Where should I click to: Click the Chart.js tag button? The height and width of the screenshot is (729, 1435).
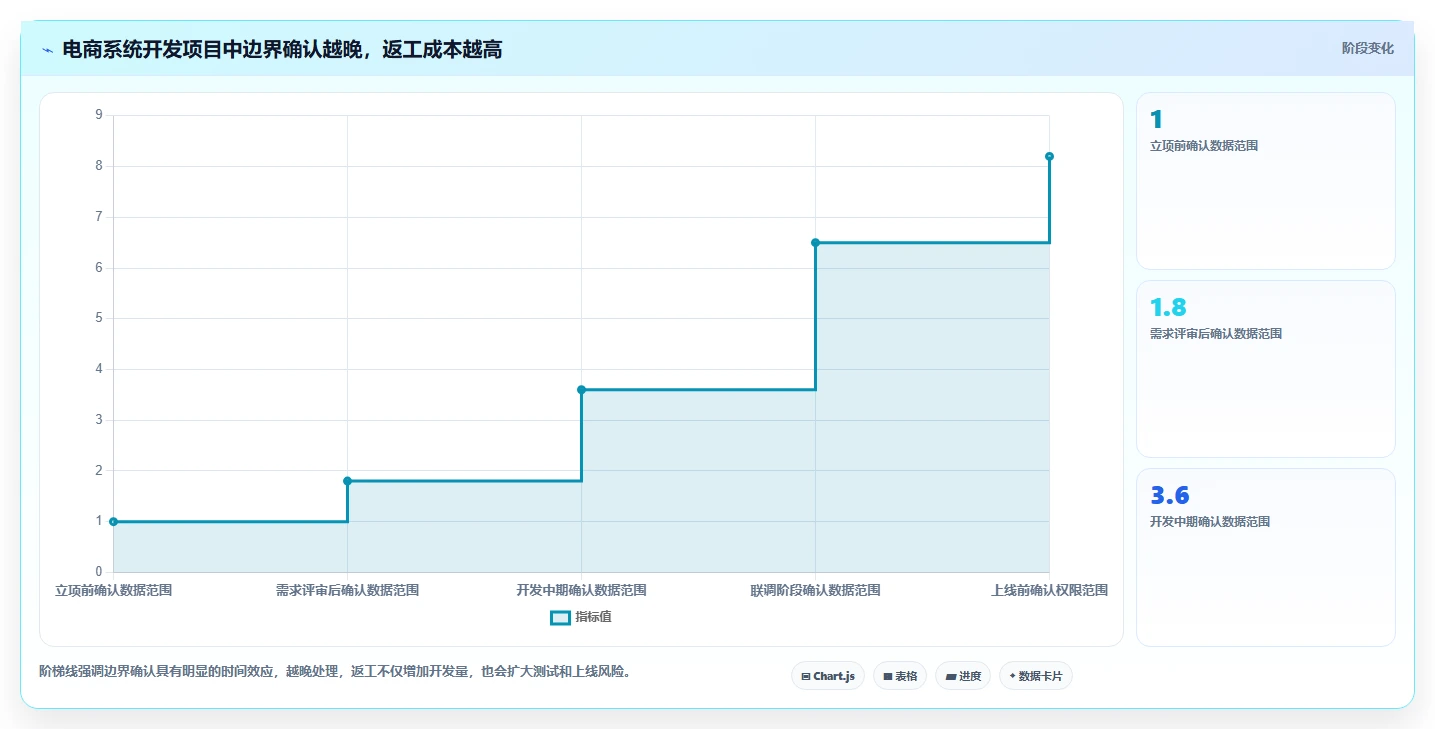[828, 676]
